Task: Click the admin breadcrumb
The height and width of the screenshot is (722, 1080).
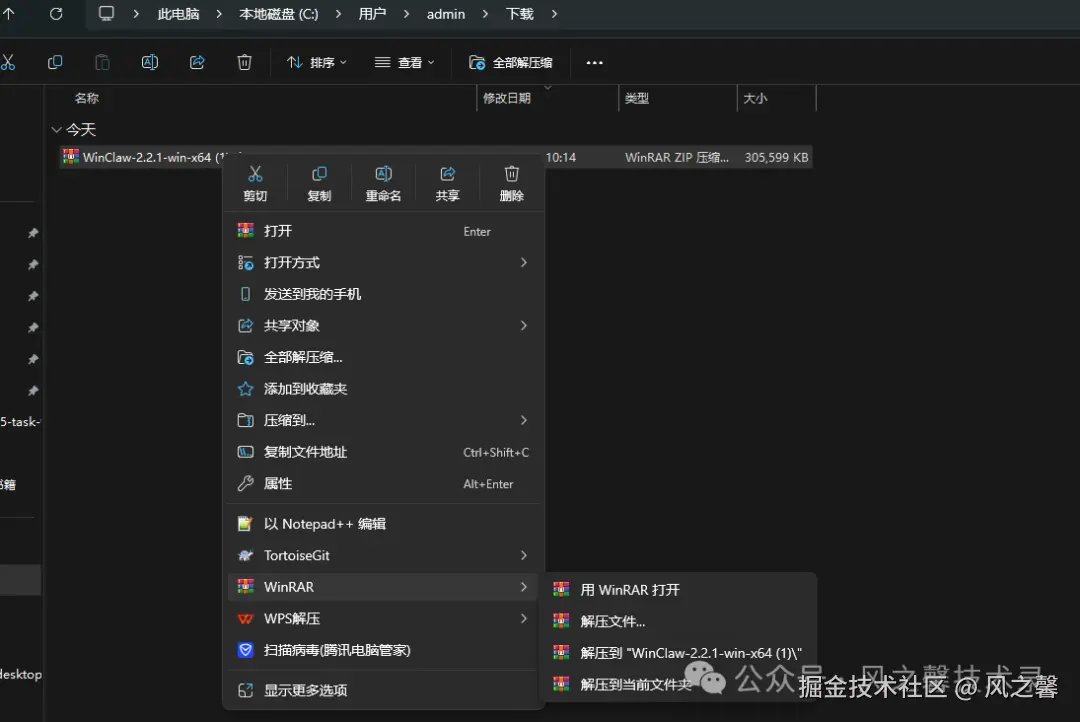Action: (x=446, y=14)
